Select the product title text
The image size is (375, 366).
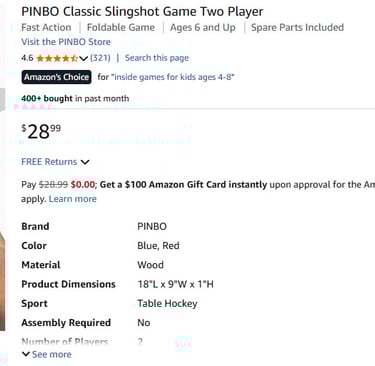click(x=142, y=12)
